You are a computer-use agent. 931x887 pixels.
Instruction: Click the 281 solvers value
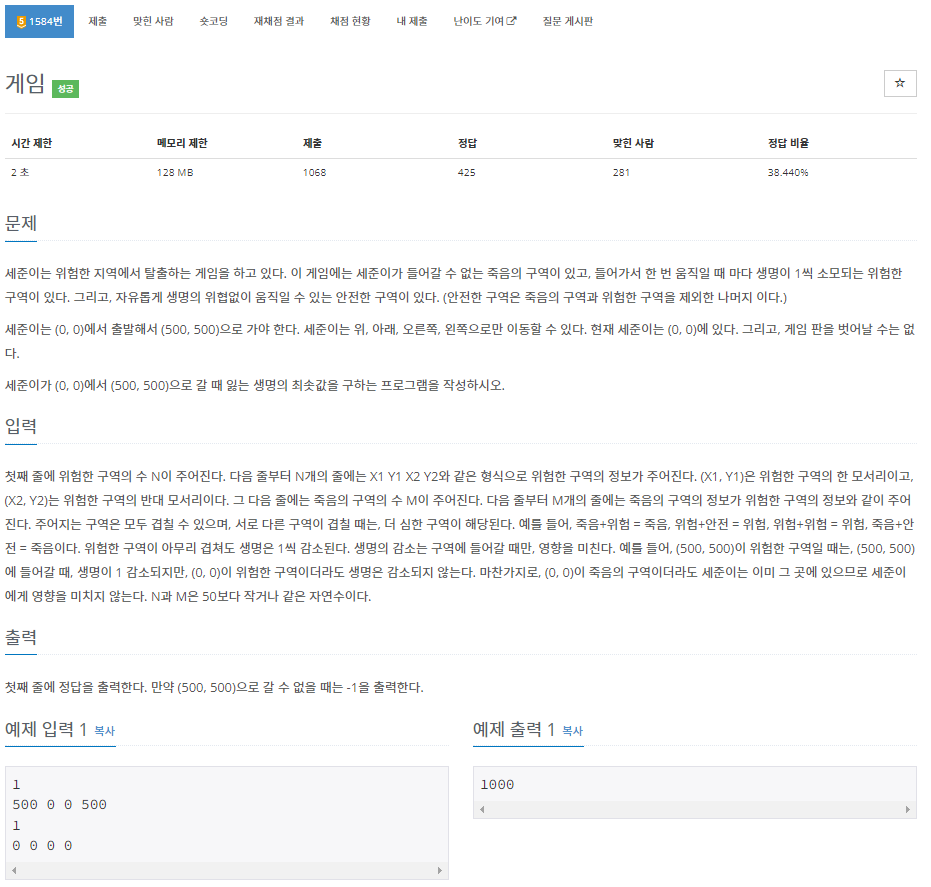coord(621,173)
